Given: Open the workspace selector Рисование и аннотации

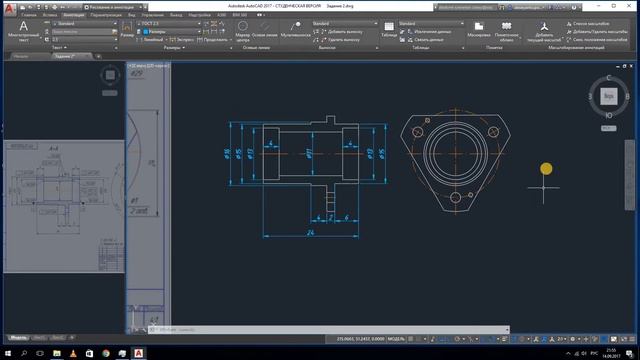Looking at the screenshot, I should (114, 7).
